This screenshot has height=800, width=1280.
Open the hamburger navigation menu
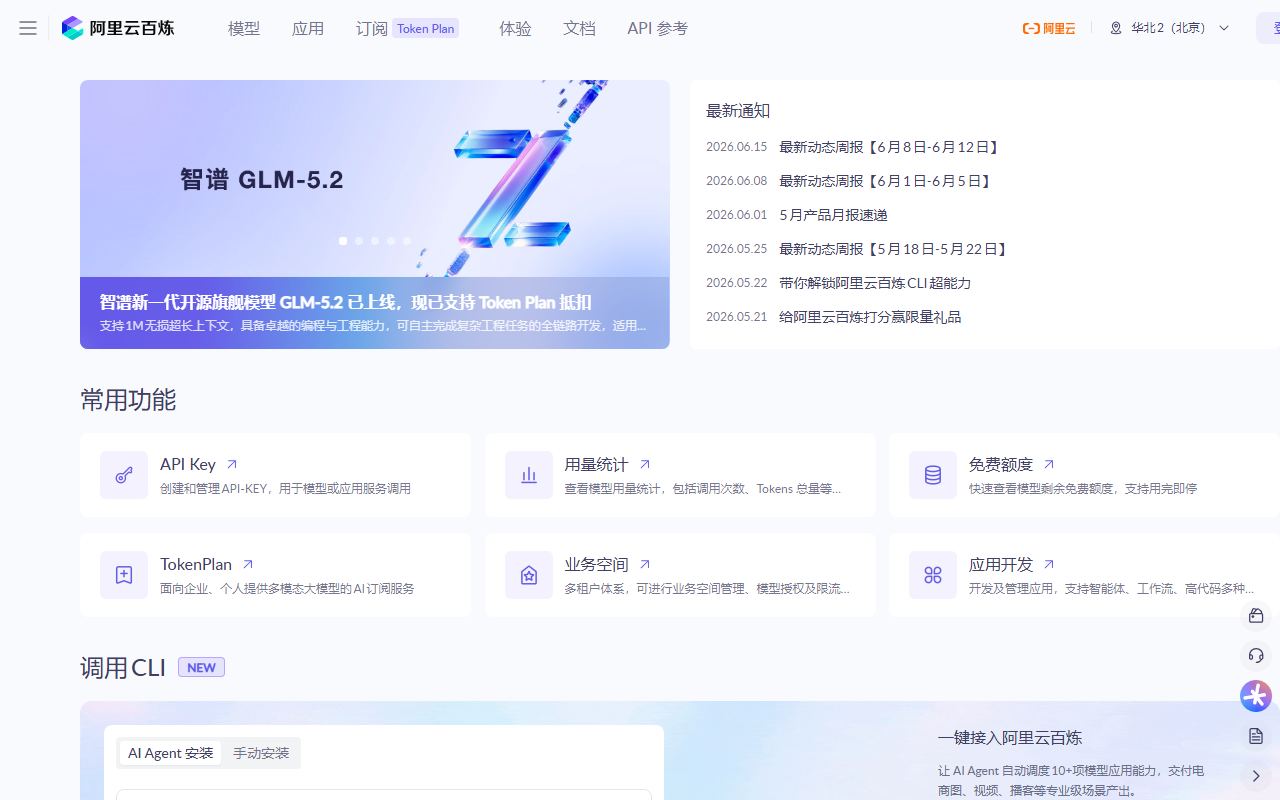click(28, 28)
